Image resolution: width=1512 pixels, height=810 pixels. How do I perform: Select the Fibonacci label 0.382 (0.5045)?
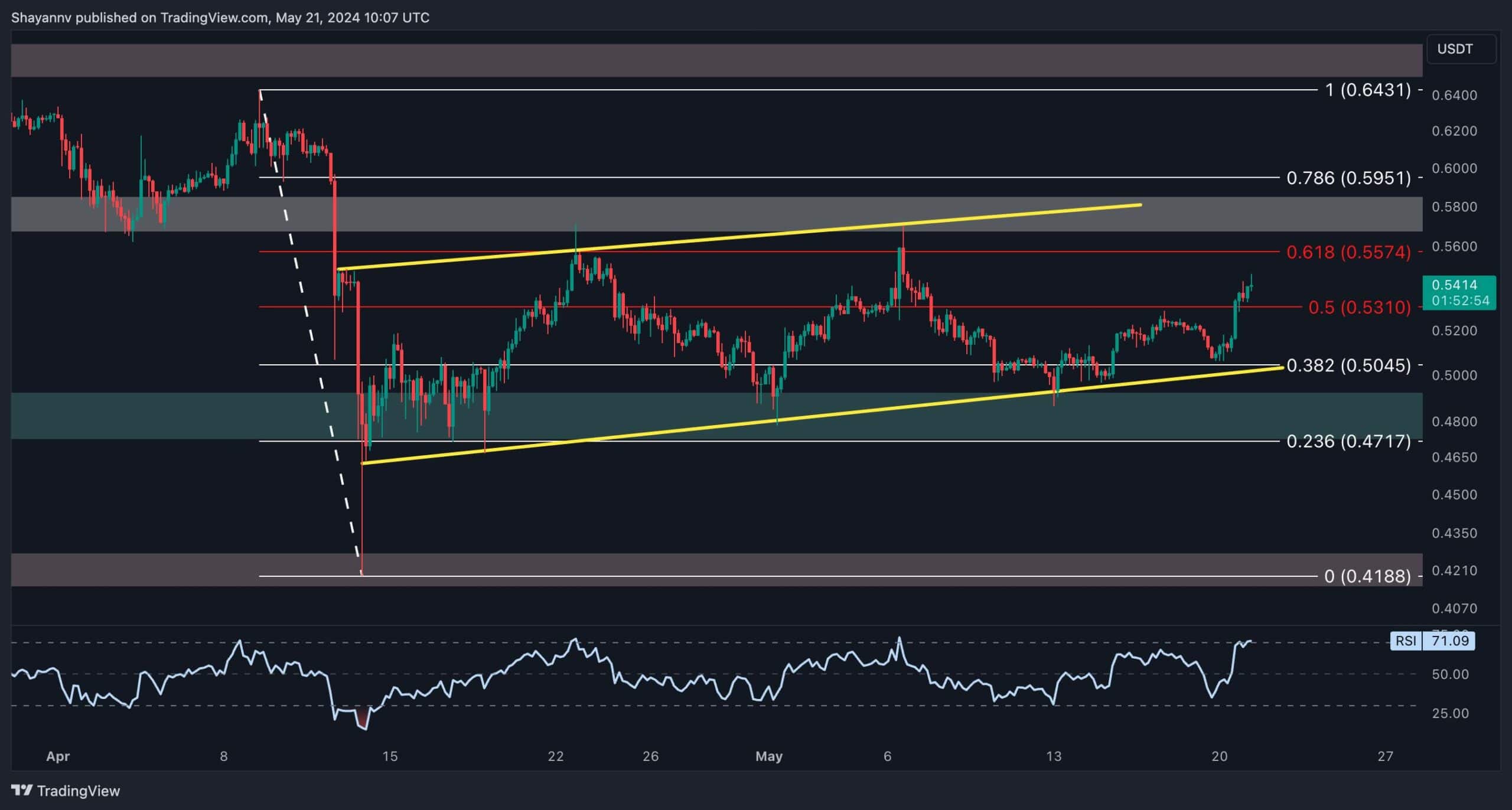(1349, 365)
